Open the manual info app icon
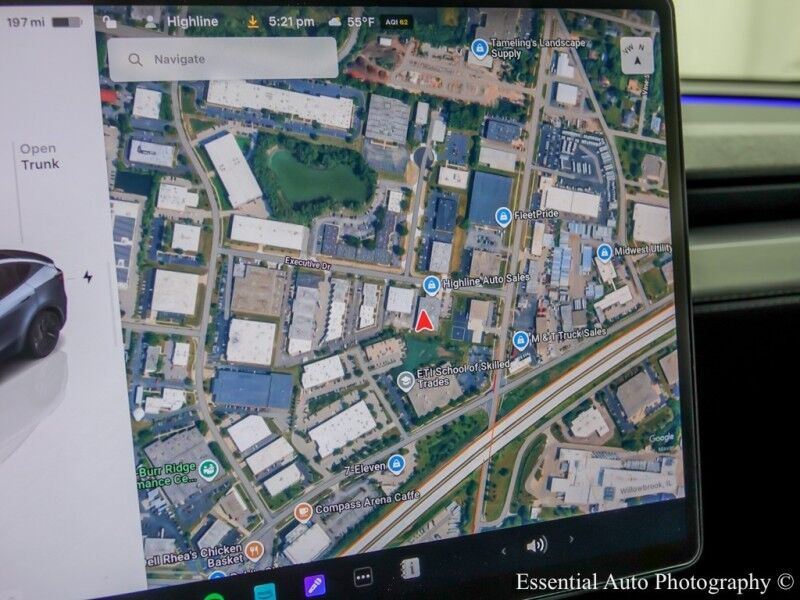 [410, 568]
